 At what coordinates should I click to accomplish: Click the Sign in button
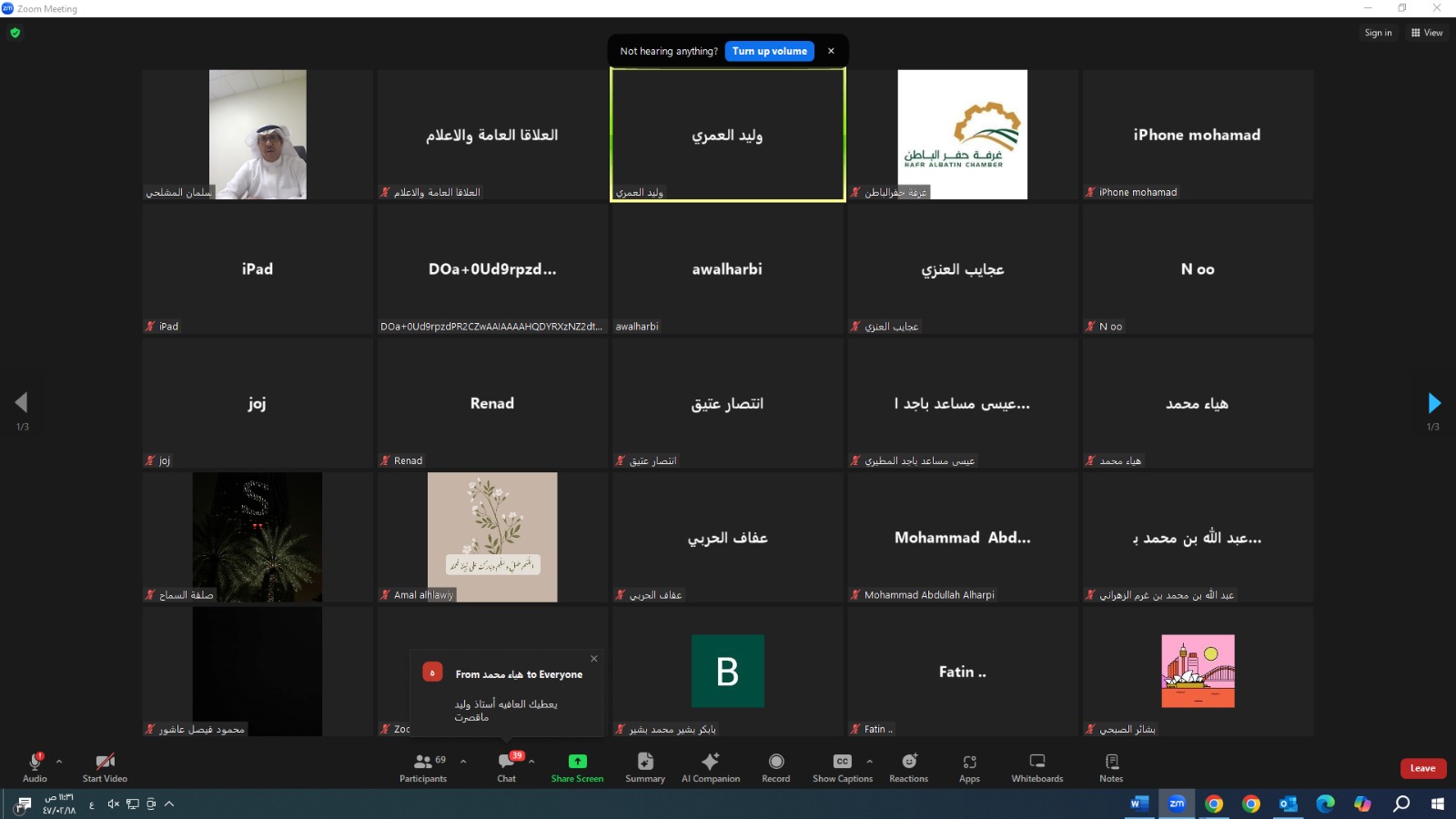tap(1378, 33)
